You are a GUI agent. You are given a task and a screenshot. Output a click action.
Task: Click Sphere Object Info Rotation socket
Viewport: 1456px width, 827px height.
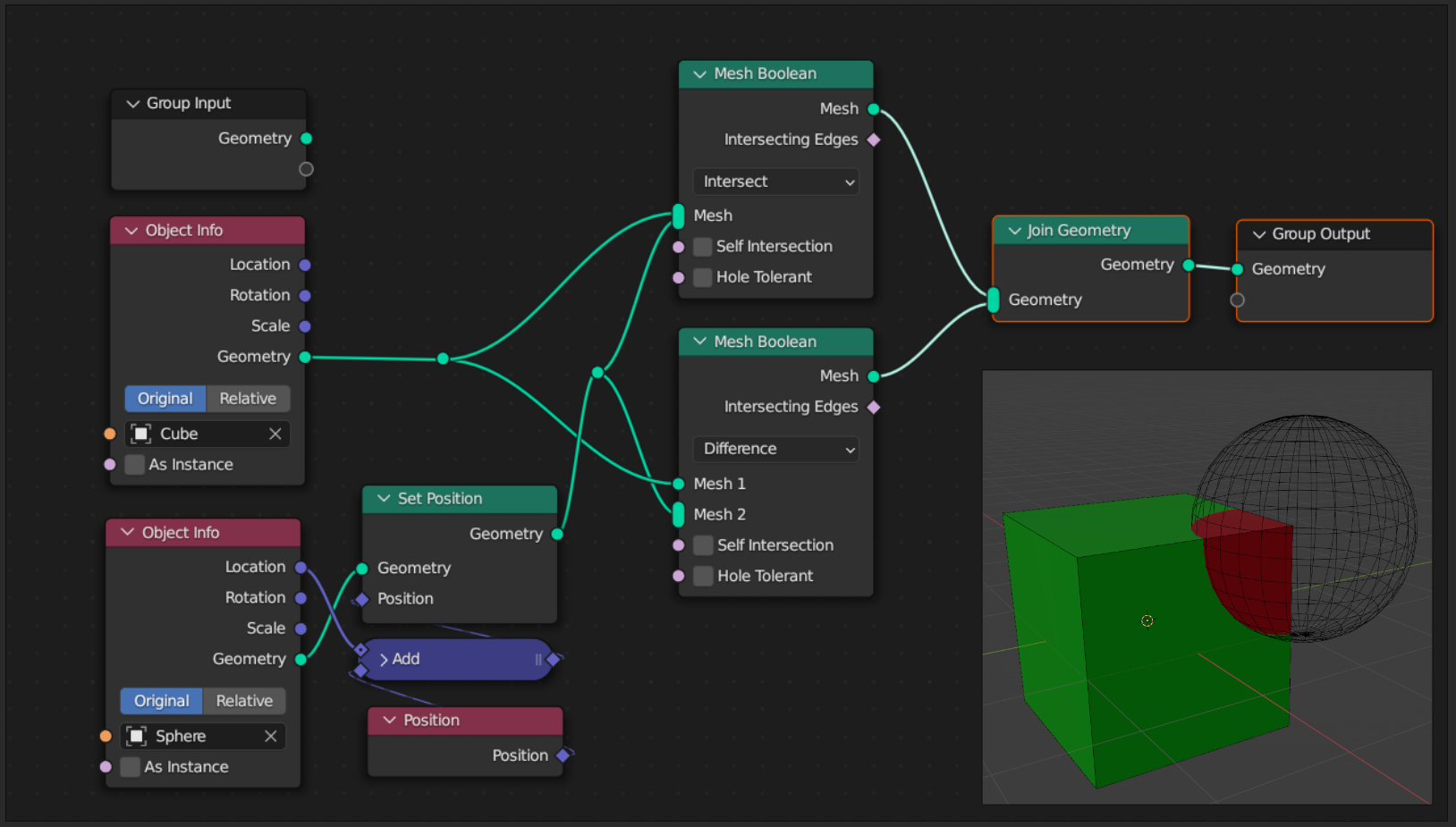(301, 598)
